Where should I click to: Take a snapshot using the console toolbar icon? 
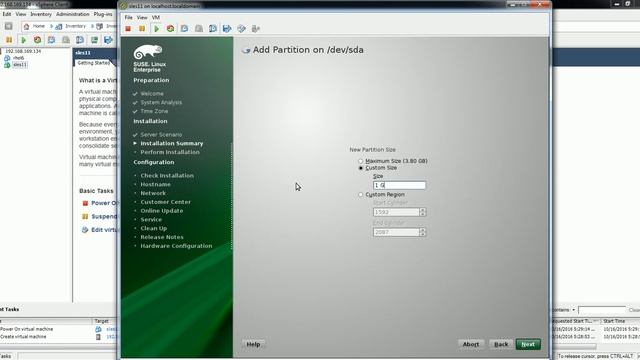tap(184, 29)
